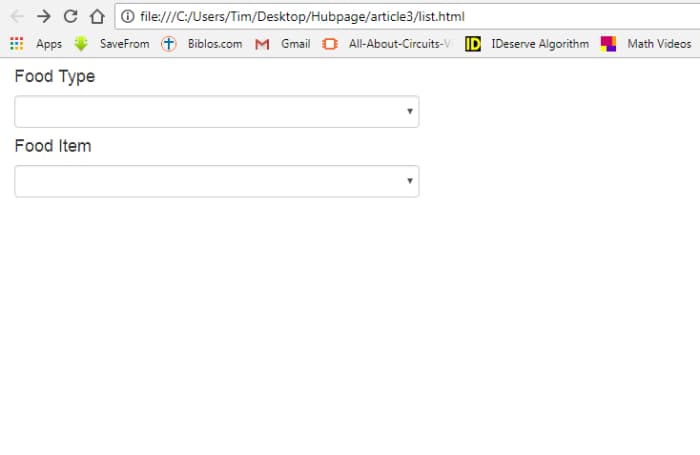Click the browser back arrow

coord(16,16)
